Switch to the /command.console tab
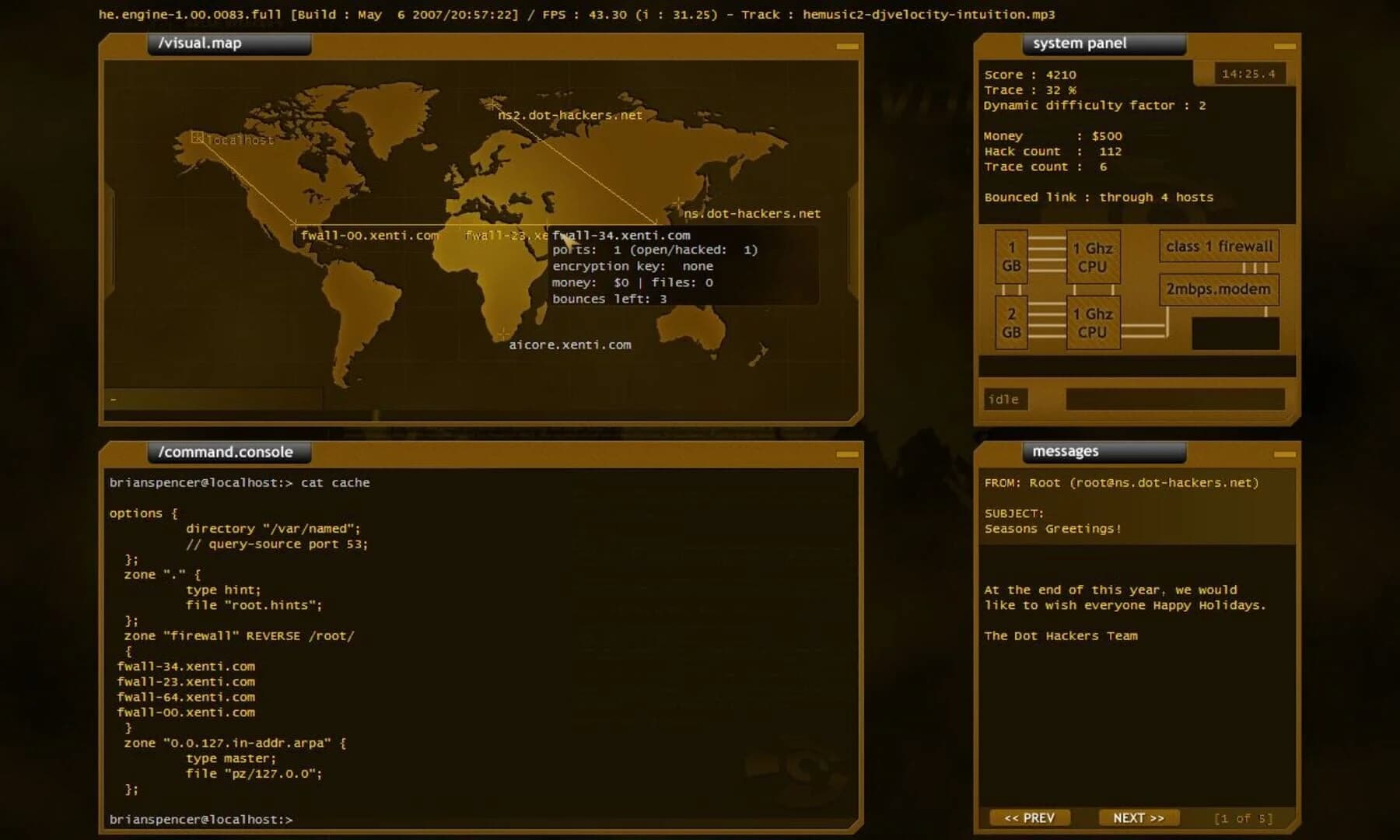Image resolution: width=1400 pixels, height=840 pixels. tap(226, 452)
